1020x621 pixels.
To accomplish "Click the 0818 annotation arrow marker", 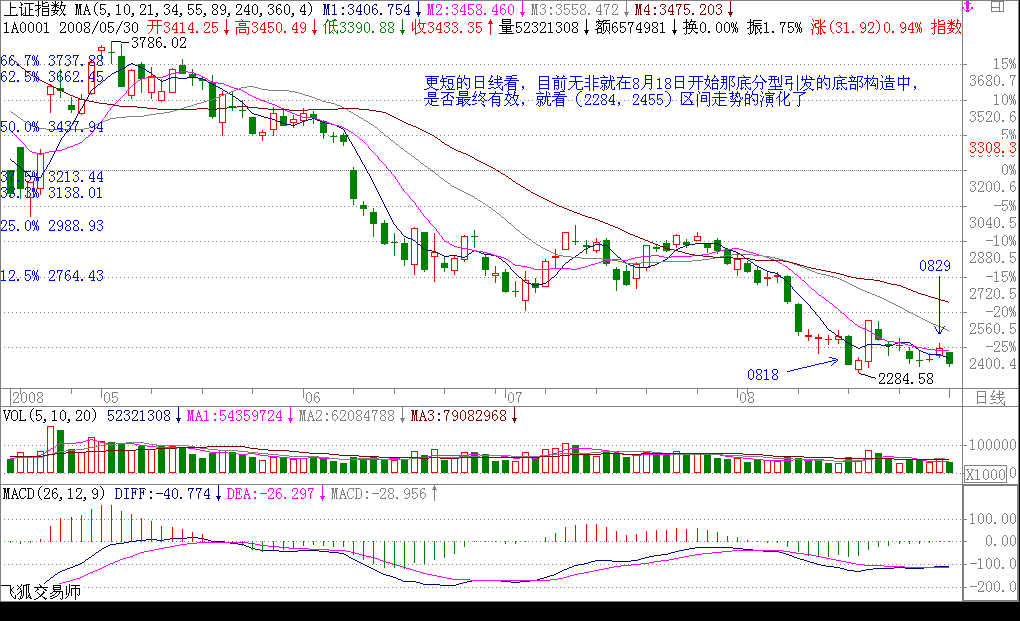I will click(x=762, y=374).
